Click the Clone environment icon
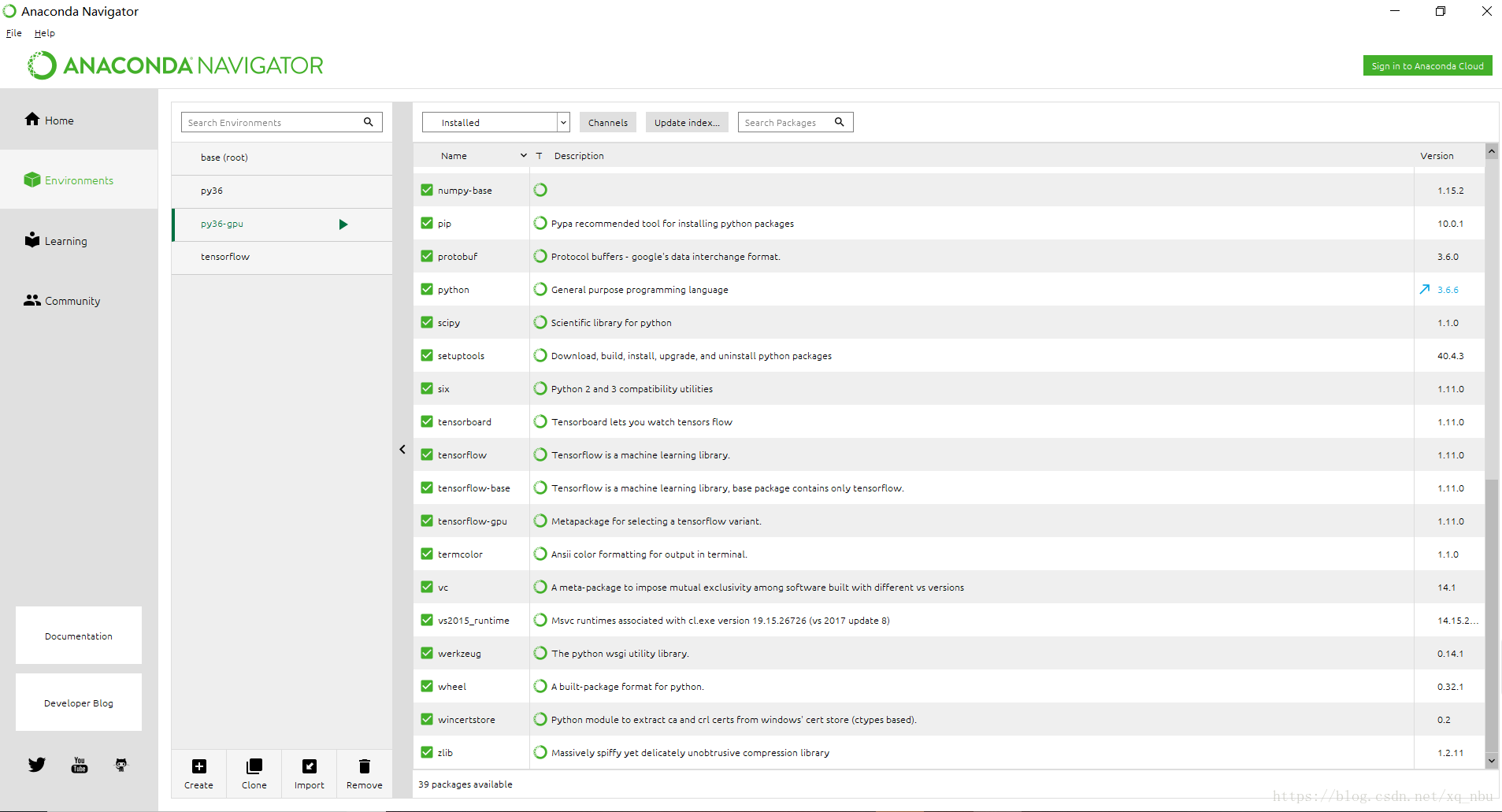 (254, 766)
